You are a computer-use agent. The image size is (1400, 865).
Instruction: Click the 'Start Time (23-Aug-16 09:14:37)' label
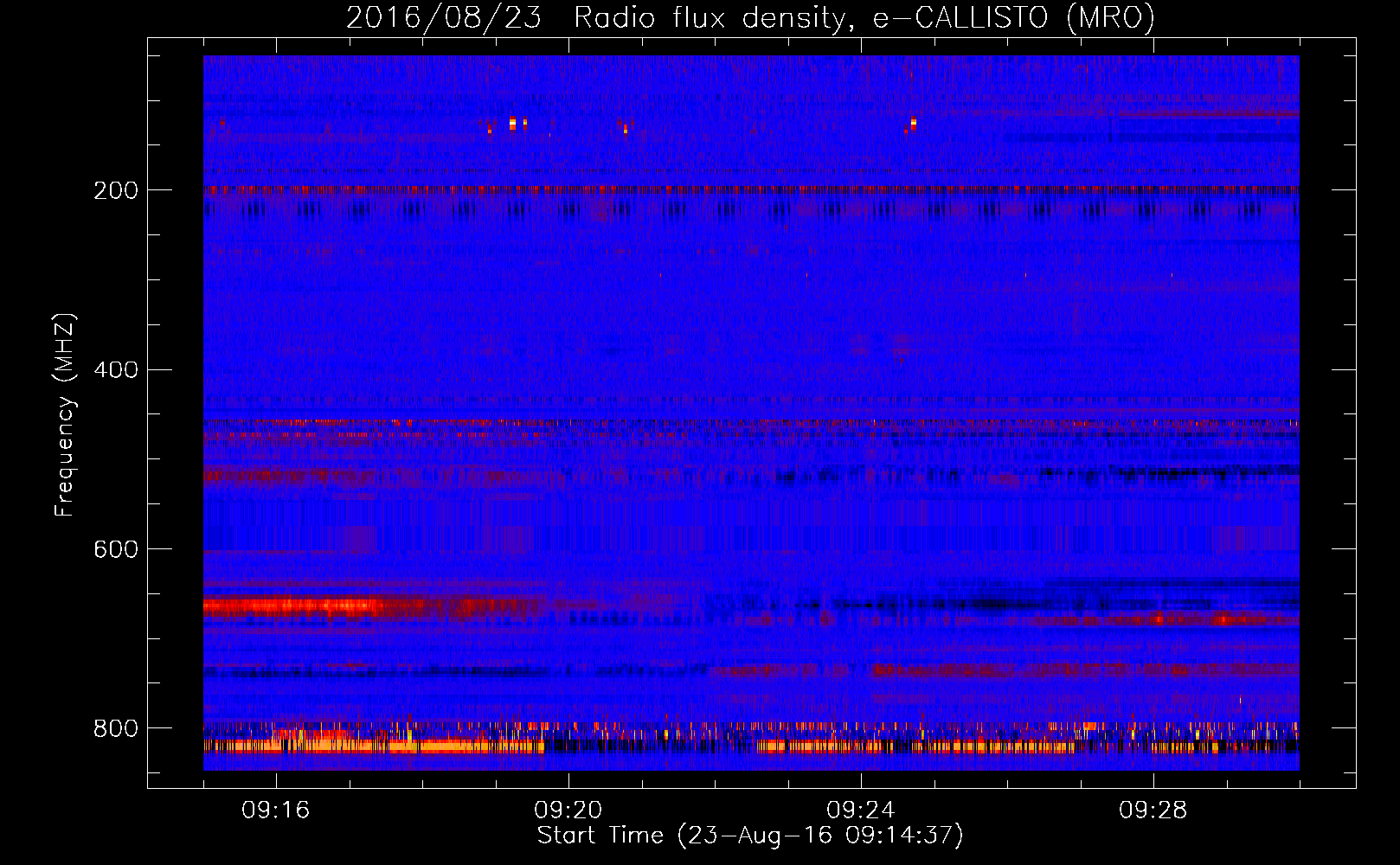click(750, 836)
